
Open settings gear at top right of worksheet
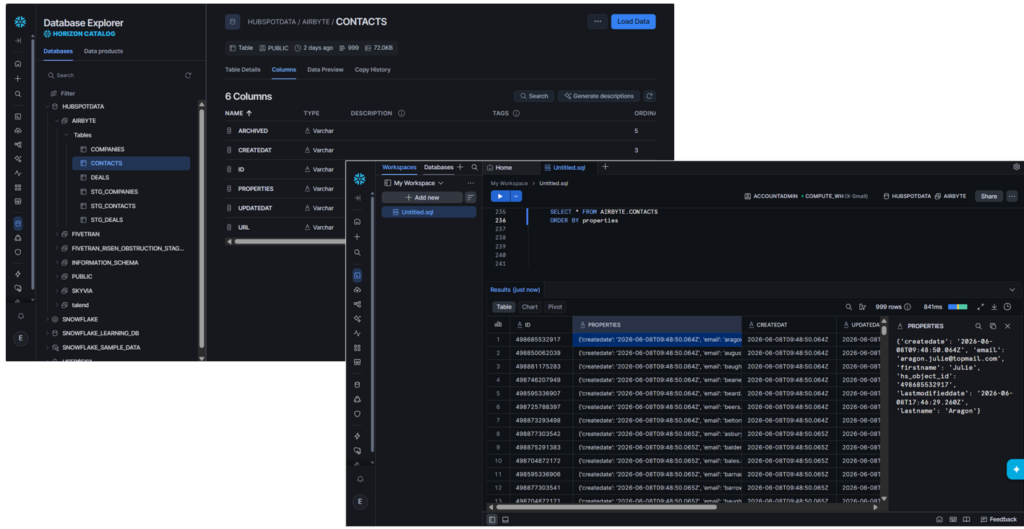click(1016, 167)
